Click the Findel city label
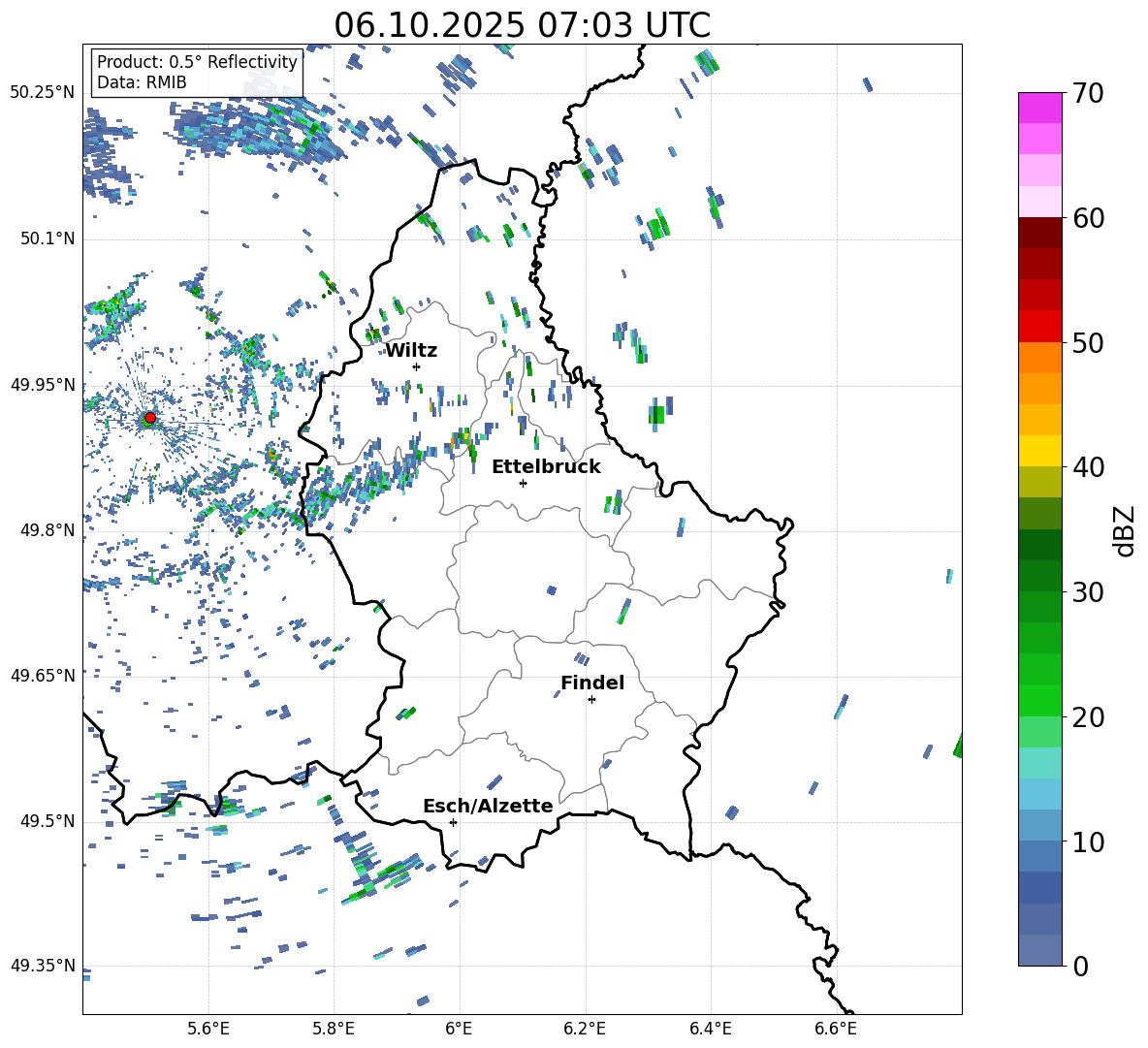1148x1048 pixels. pyautogui.click(x=592, y=683)
